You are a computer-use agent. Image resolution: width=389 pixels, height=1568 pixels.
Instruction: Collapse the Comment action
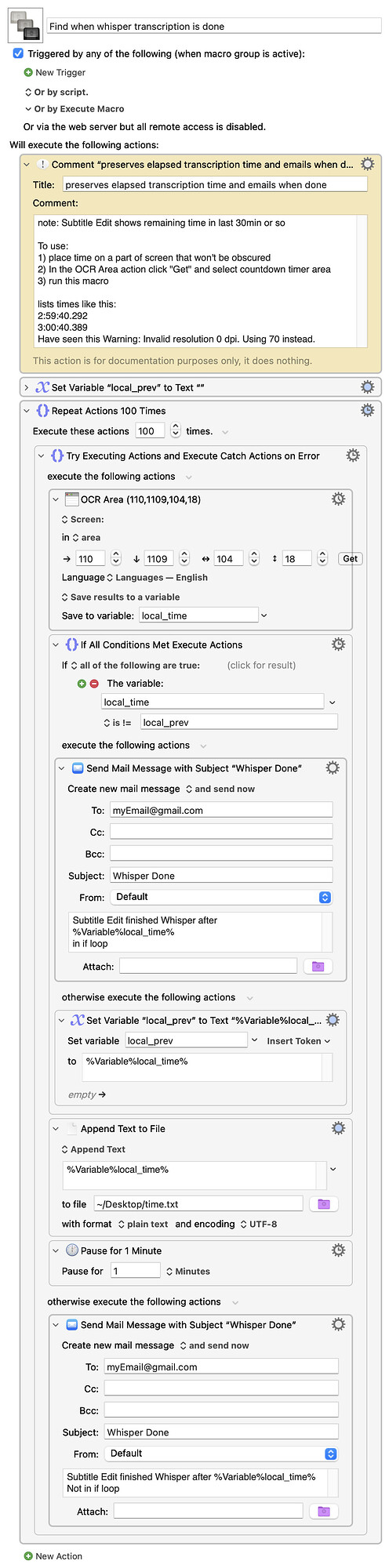coord(27,165)
